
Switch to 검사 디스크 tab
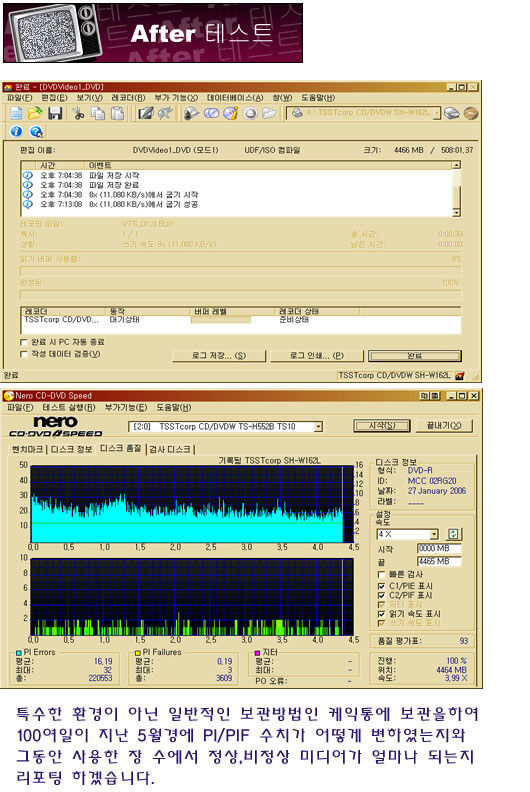coord(170,449)
